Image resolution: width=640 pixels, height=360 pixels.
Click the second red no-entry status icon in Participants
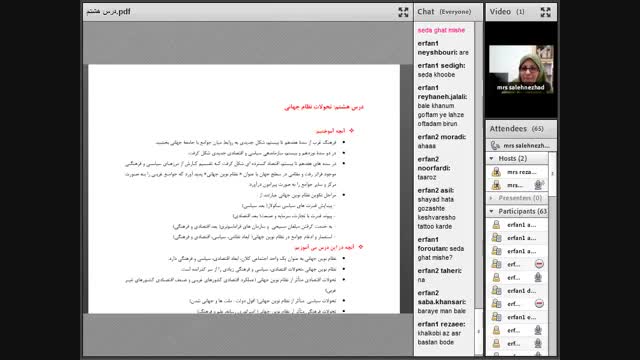(x=539, y=304)
